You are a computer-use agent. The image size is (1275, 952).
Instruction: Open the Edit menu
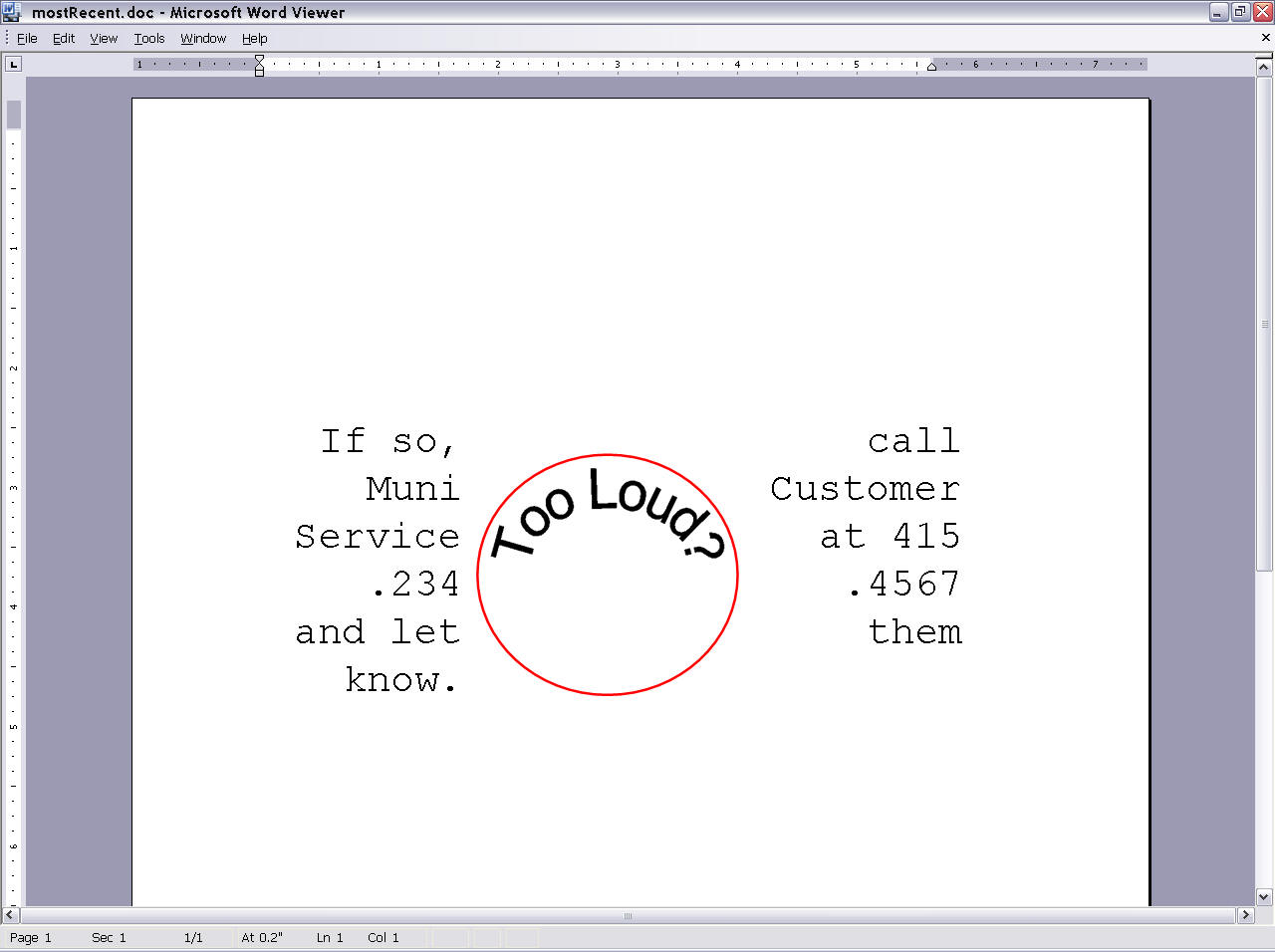click(64, 38)
